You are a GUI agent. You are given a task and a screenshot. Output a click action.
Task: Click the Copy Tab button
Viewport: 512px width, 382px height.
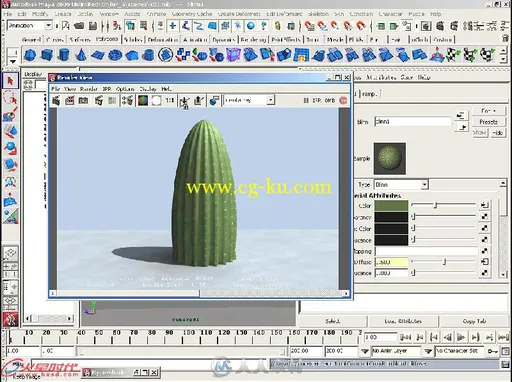click(x=474, y=321)
